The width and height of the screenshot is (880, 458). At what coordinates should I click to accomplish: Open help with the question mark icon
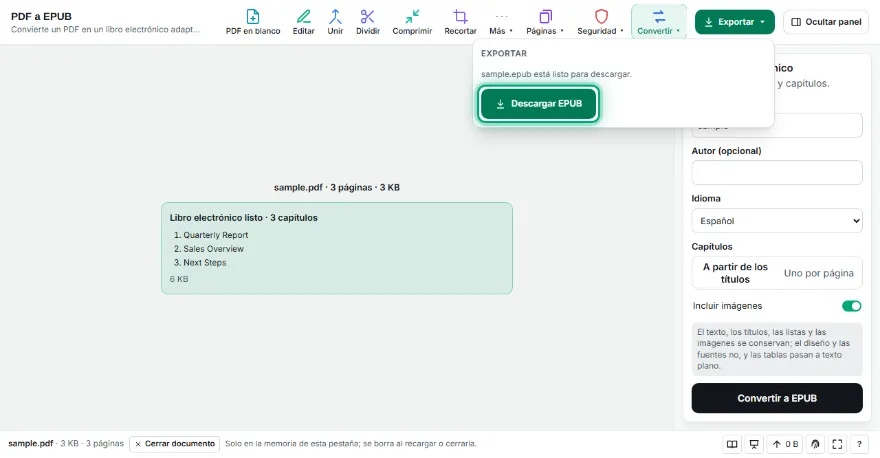pos(859,445)
